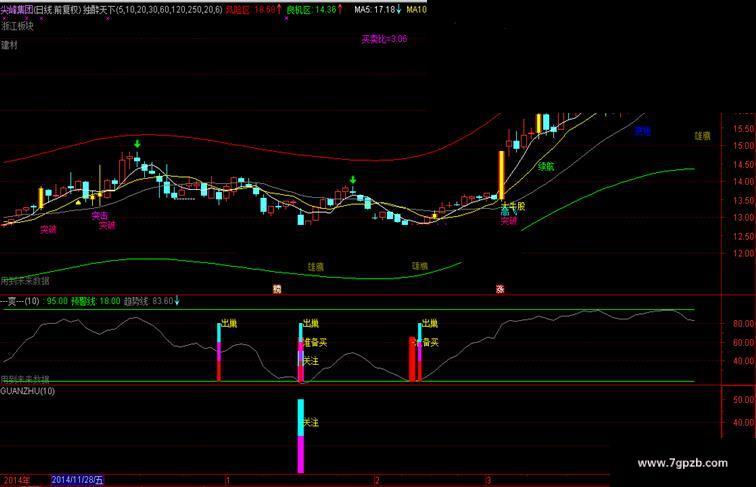Click the GUANZHU(10) indicator name
The height and width of the screenshot is (487, 756).
27,391
